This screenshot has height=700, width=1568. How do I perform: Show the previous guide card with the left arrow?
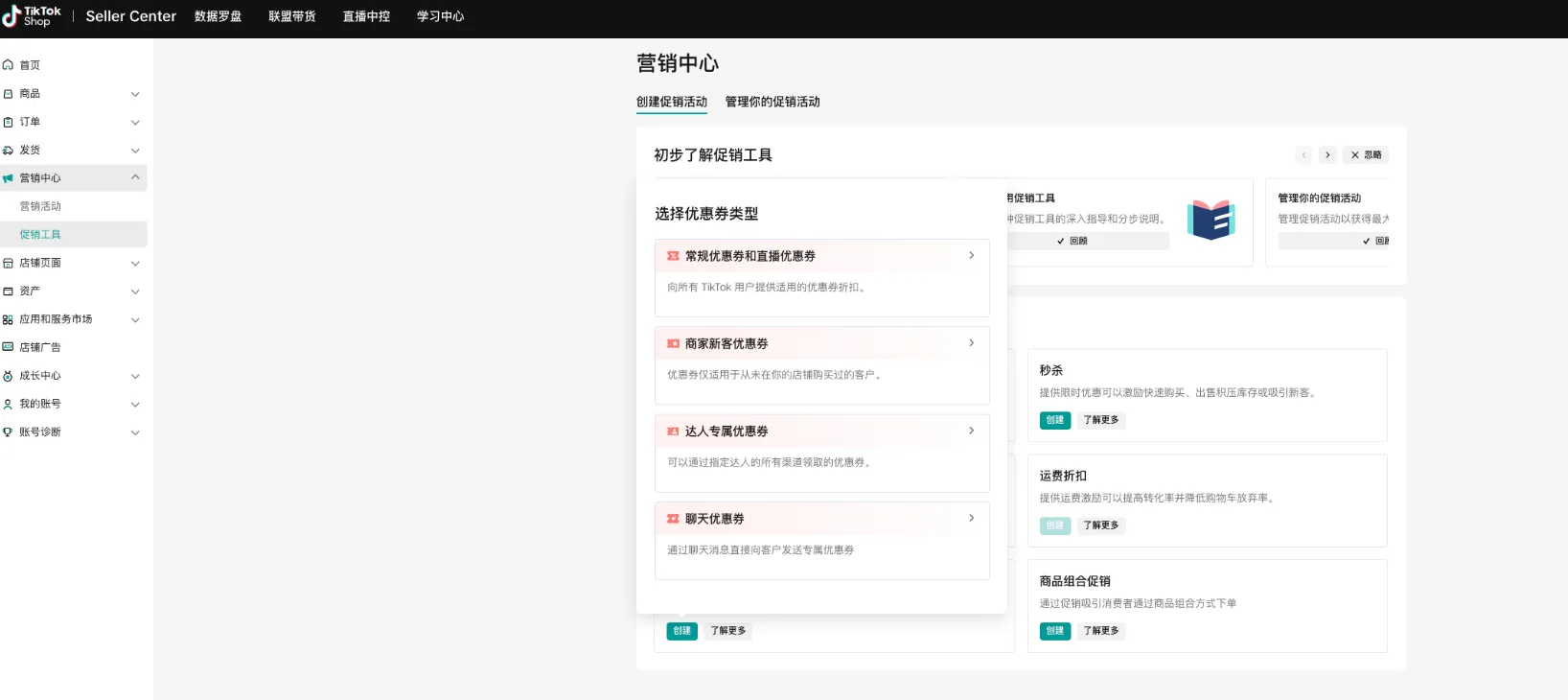coord(1304,154)
